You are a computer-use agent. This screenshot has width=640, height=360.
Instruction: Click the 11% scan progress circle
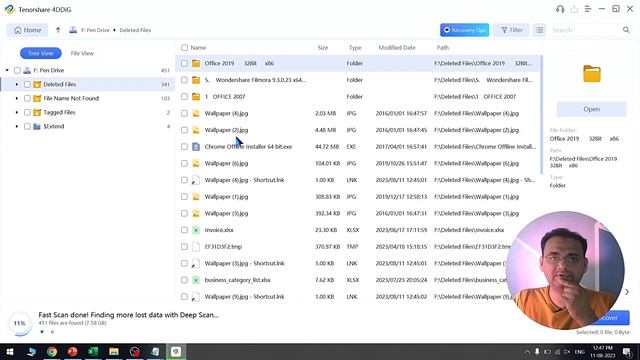coord(20,323)
